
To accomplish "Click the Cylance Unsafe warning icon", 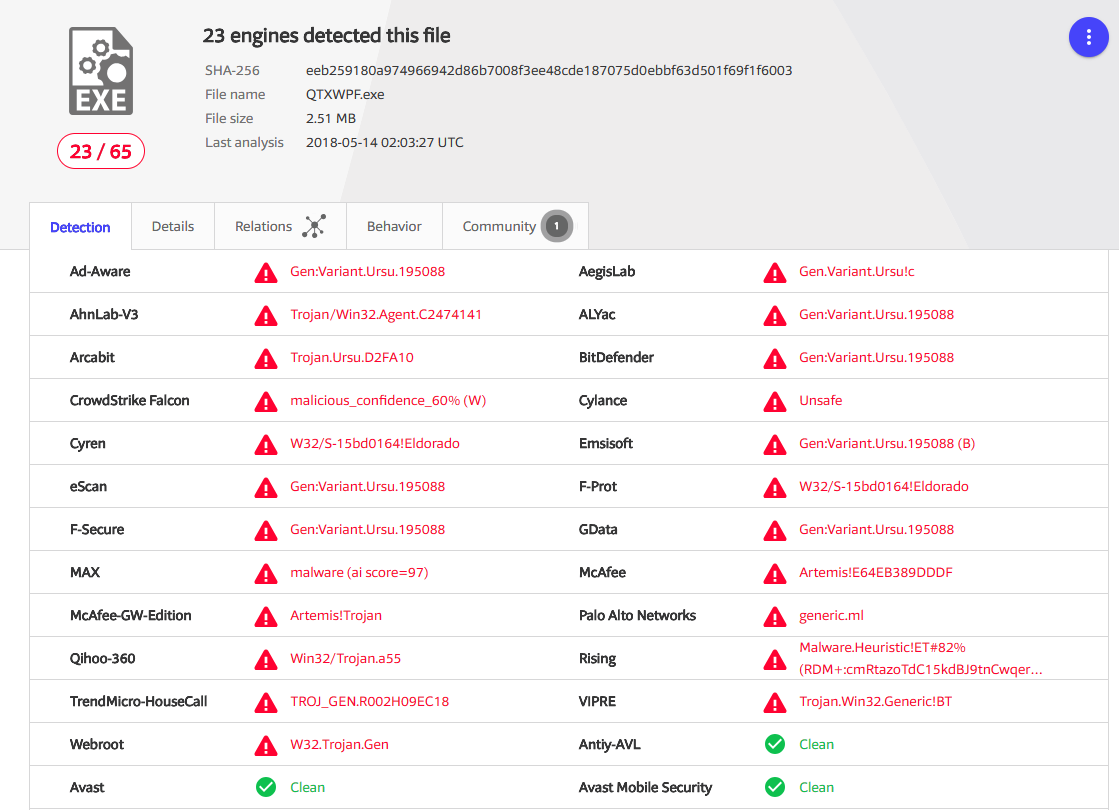I will (x=775, y=402).
